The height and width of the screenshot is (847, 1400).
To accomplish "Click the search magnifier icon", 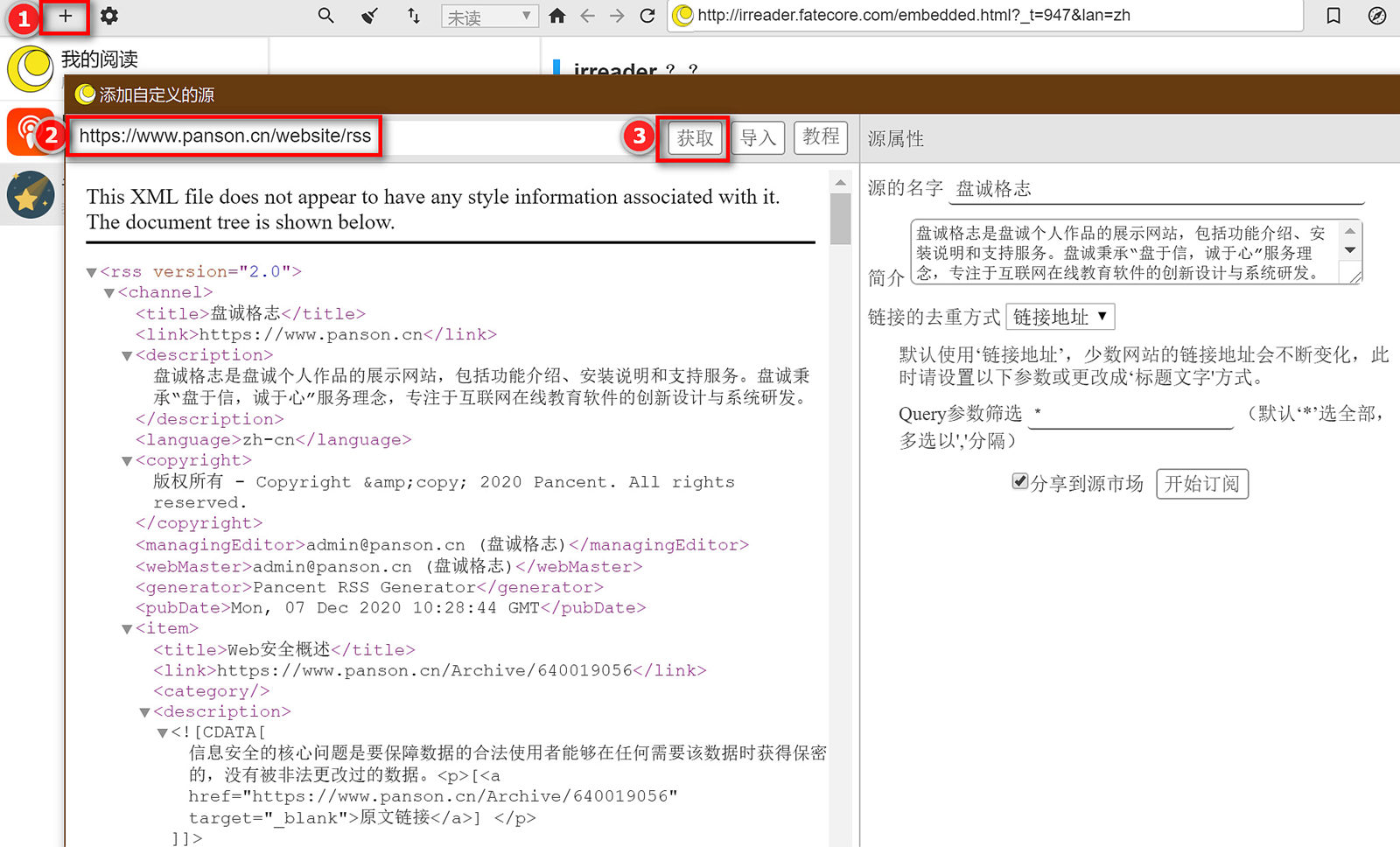I will coord(325,16).
